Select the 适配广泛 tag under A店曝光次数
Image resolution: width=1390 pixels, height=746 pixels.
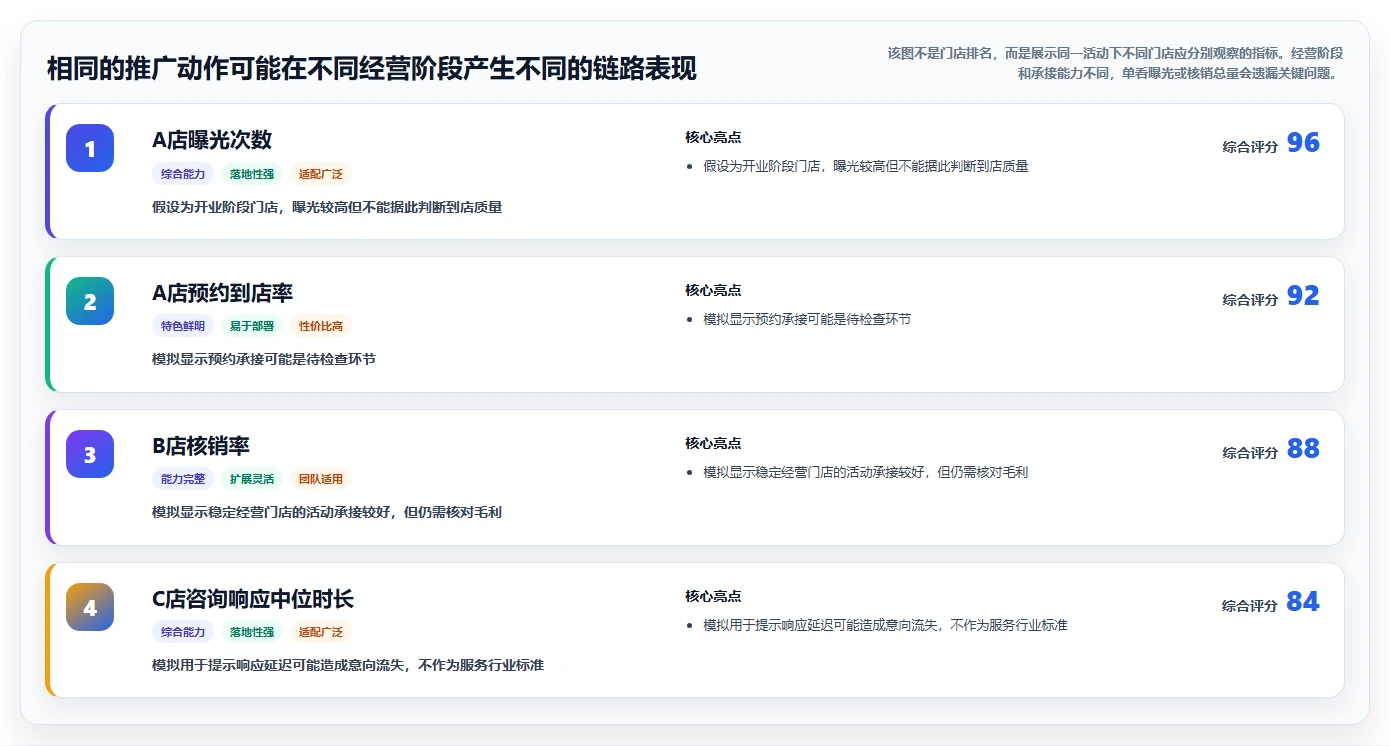tap(321, 174)
